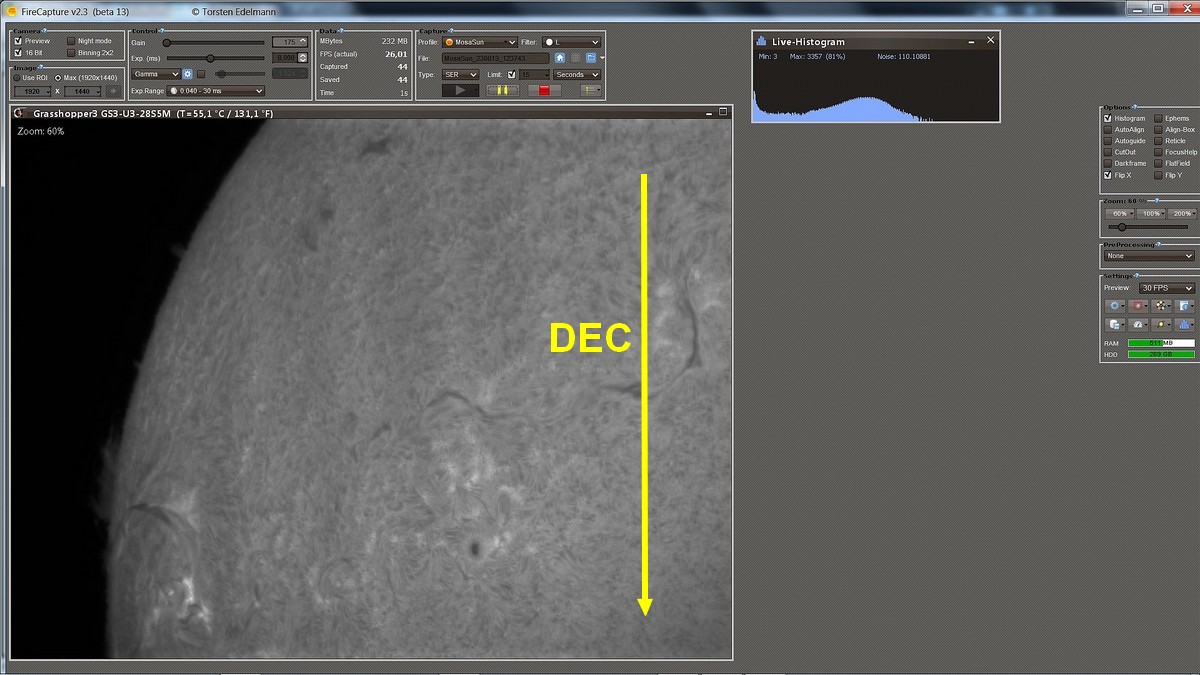Viewport: 1200px width, 675px height.
Task: Click the Data panel help icon
Action: point(341,31)
